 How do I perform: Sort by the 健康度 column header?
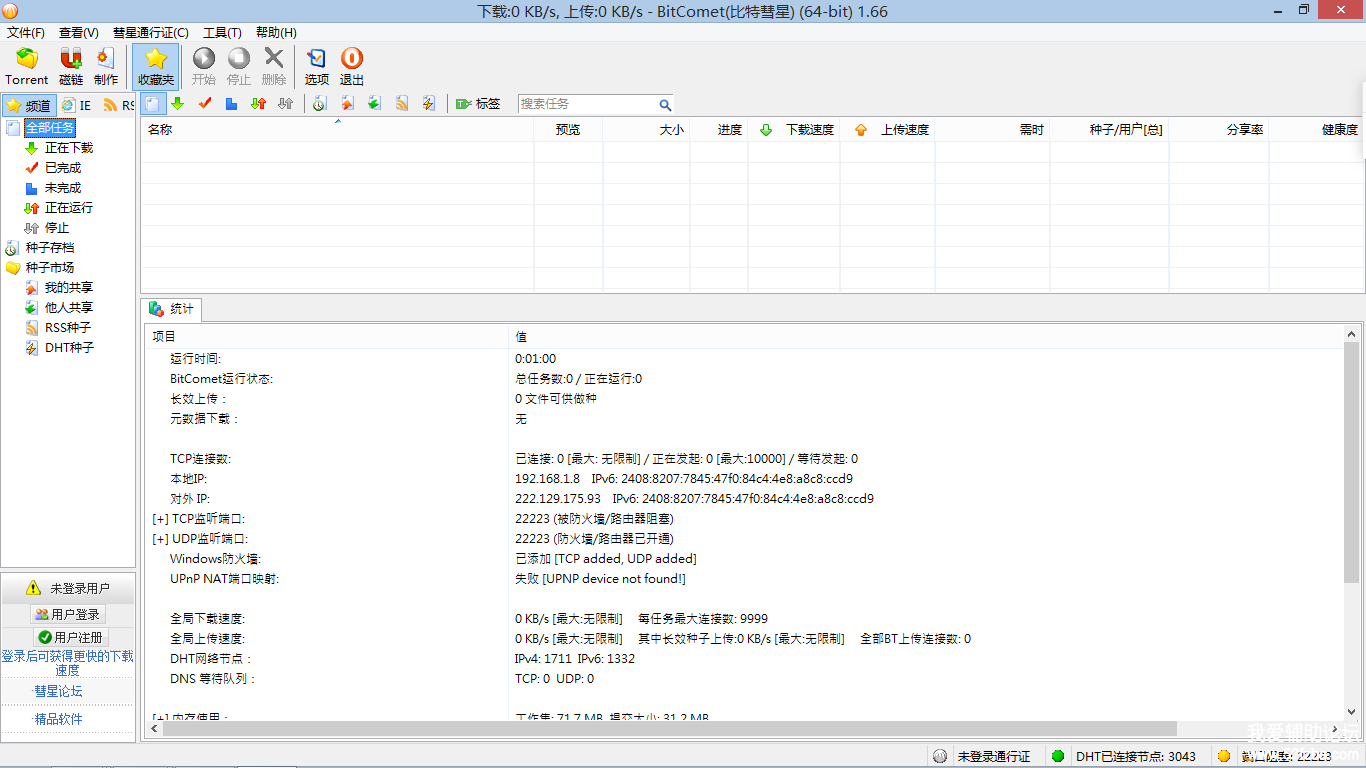click(1314, 130)
